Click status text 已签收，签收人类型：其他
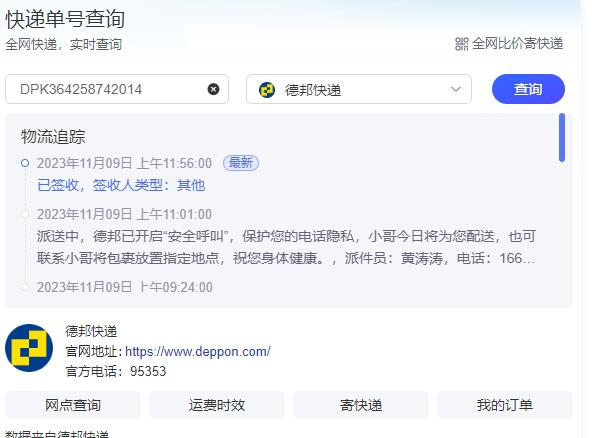The height and width of the screenshot is (438, 604). [x=121, y=185]
